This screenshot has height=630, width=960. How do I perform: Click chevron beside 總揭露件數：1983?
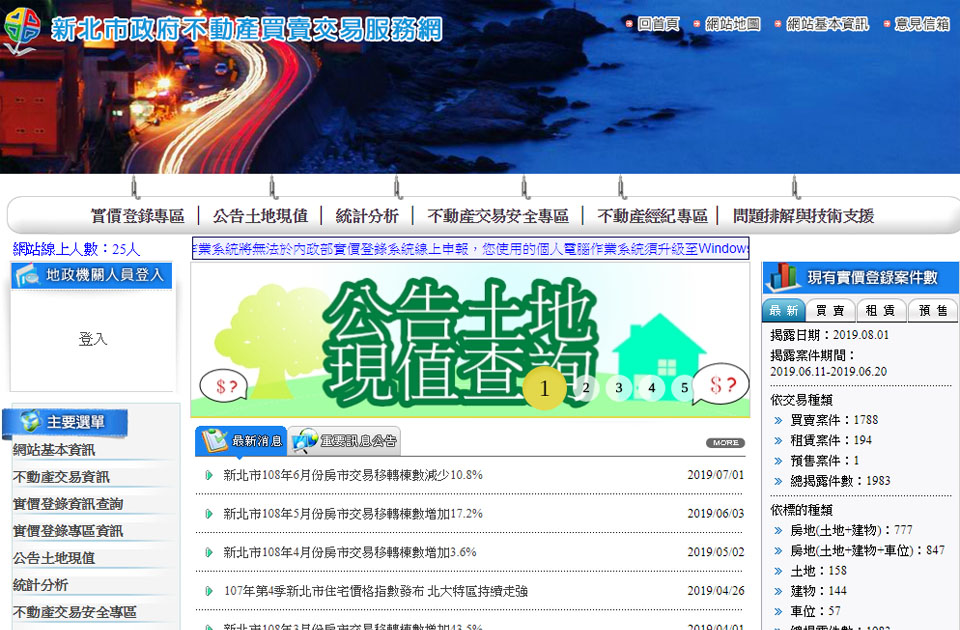[x=778, y=481]
